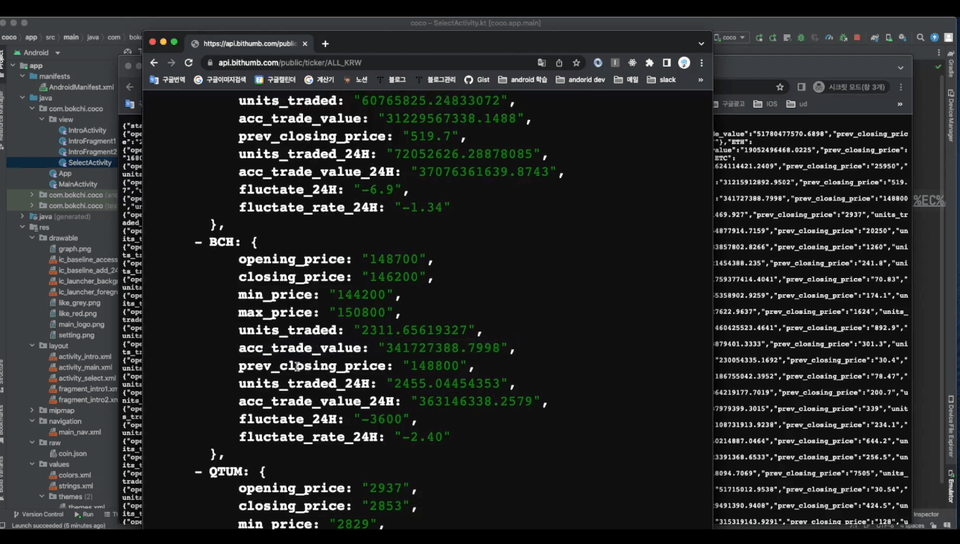Select coin.json in raw folder

[68, 453]
